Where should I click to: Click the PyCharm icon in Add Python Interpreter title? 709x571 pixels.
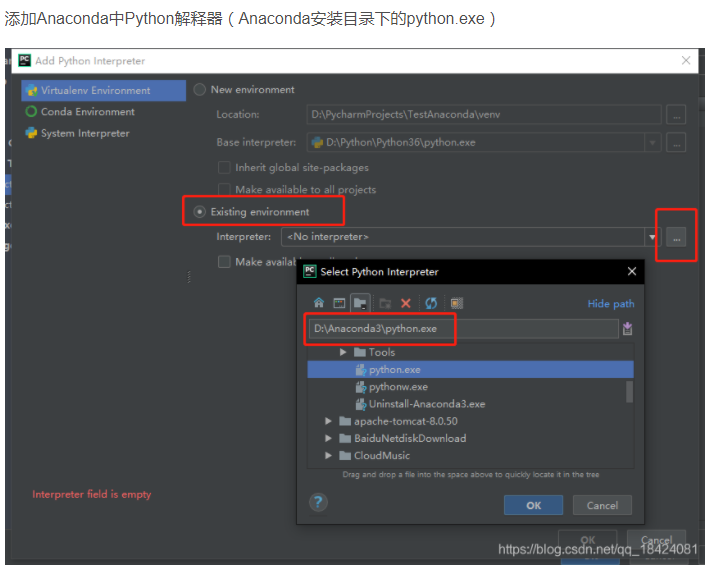click(24, 61)
